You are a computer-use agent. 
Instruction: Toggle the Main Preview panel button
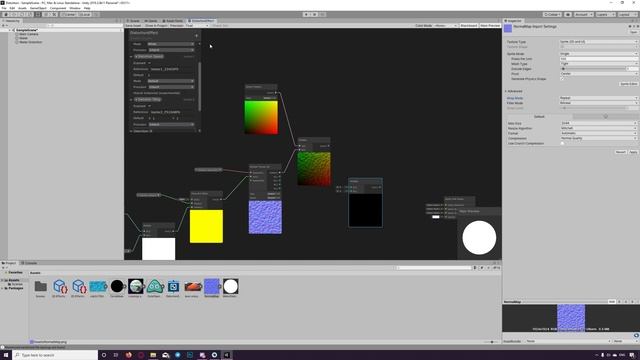[x=490, y=25]
